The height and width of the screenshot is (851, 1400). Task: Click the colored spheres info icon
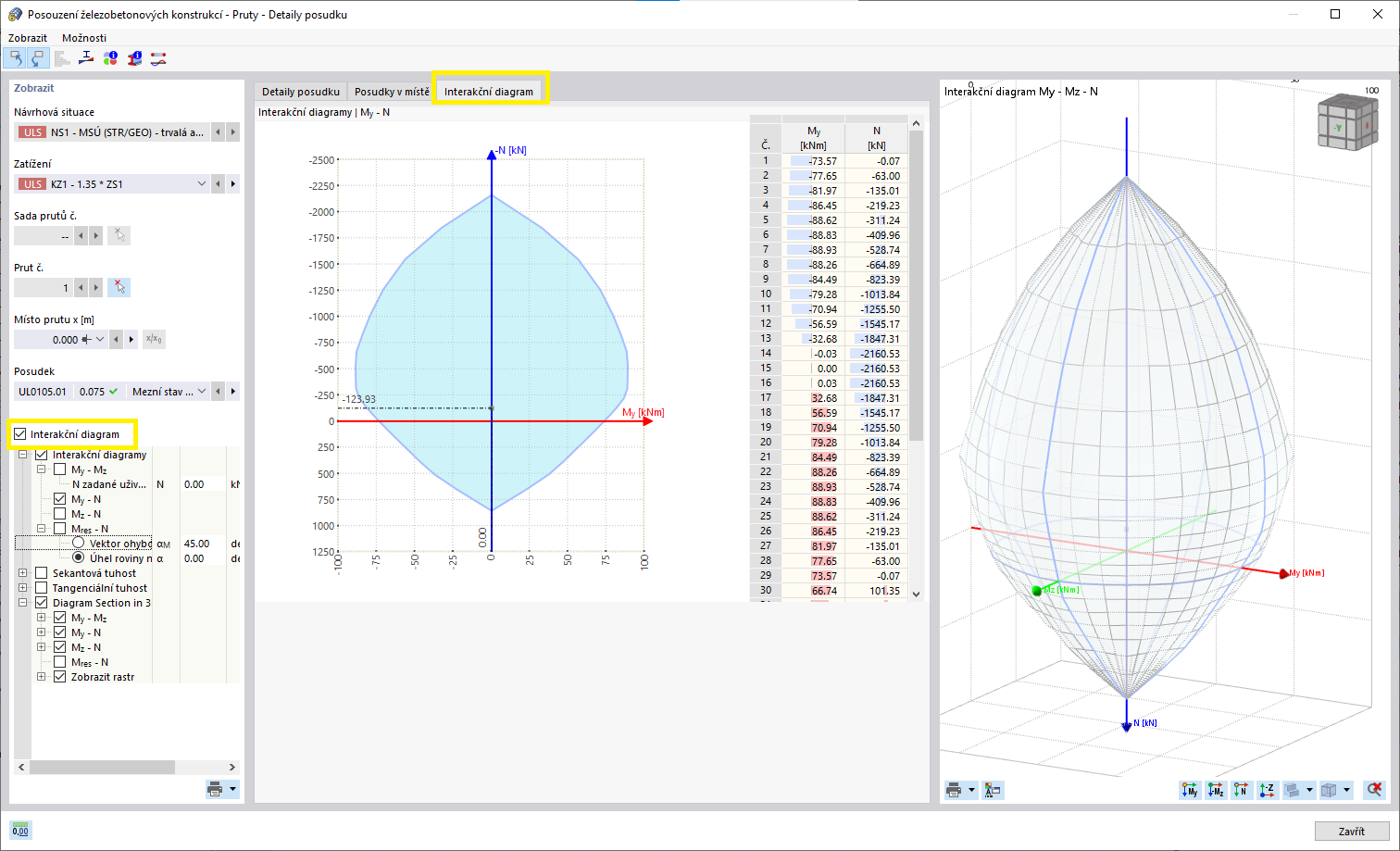(x=110, y=58)
